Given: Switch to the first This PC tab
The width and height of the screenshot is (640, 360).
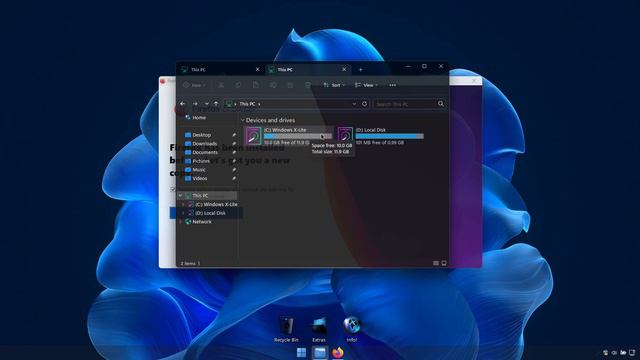Looking at the screenshot, I should tap(220, 70).
